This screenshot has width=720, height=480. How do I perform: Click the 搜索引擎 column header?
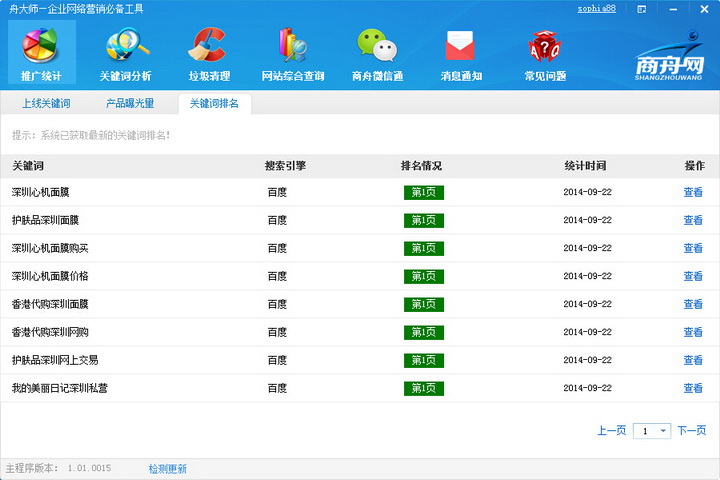(285, 166)
